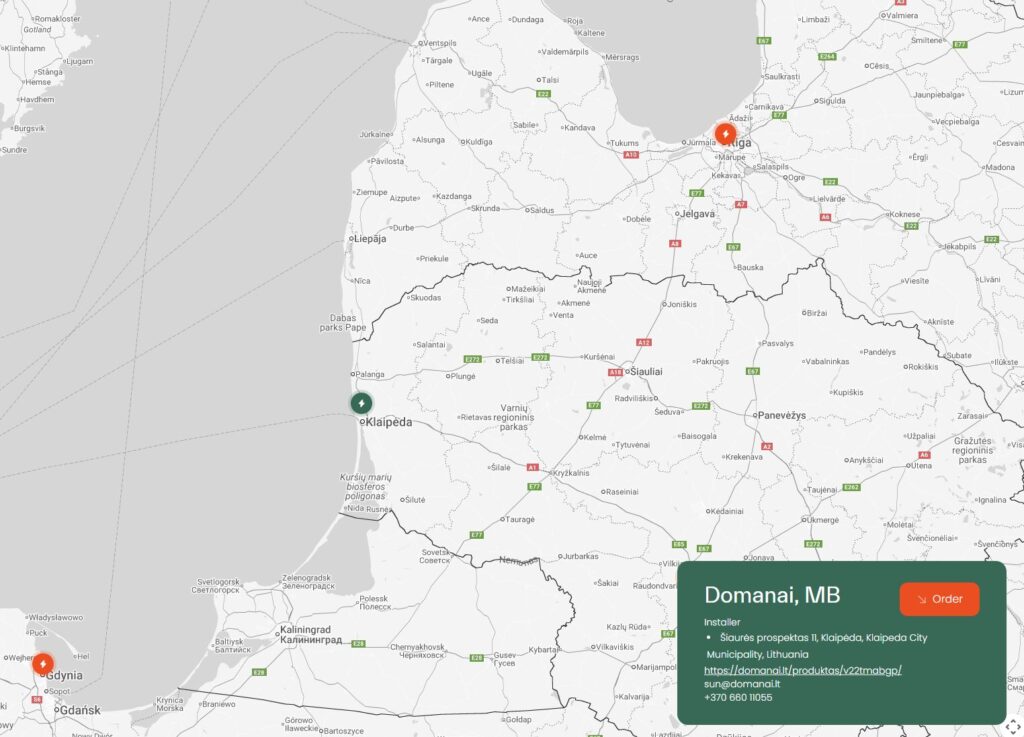Click the Palanga town label
Viewport: 1024px width, 737px height.
(370, 375)
